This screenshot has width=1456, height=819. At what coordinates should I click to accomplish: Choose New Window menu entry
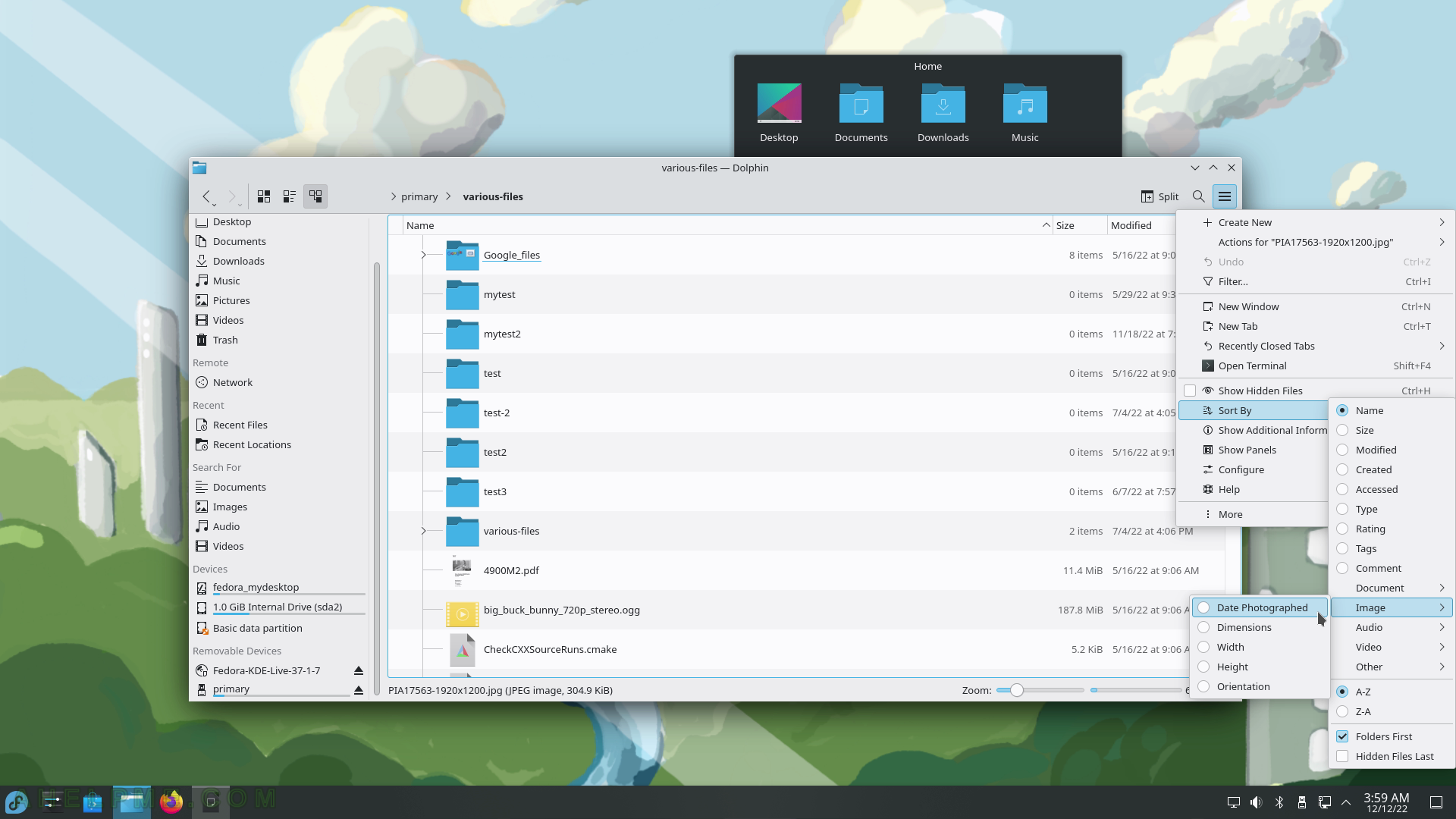1316,306
